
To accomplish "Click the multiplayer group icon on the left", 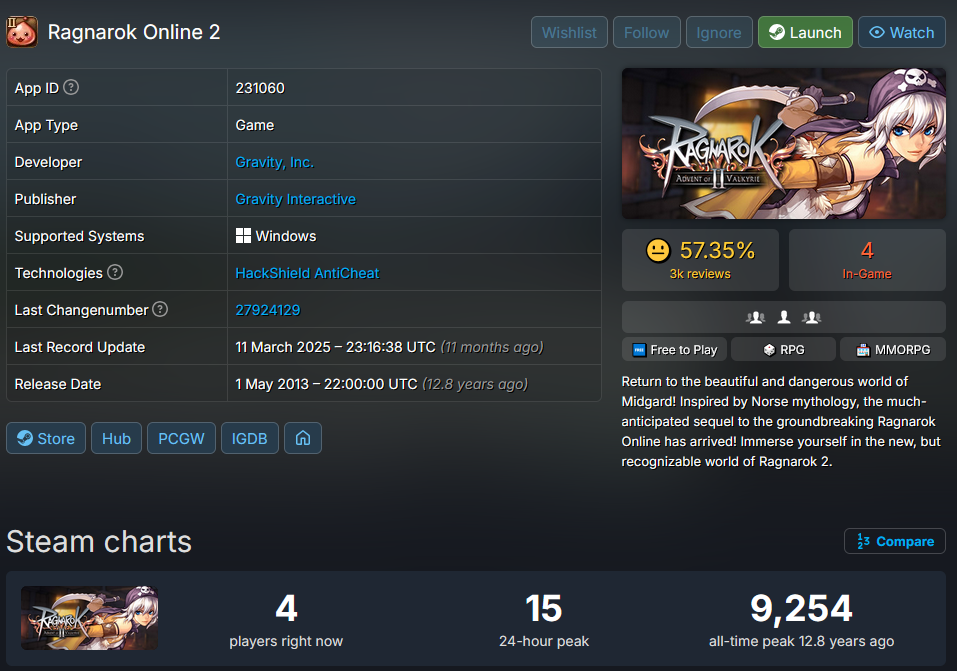I will click(x=755, y=317).
